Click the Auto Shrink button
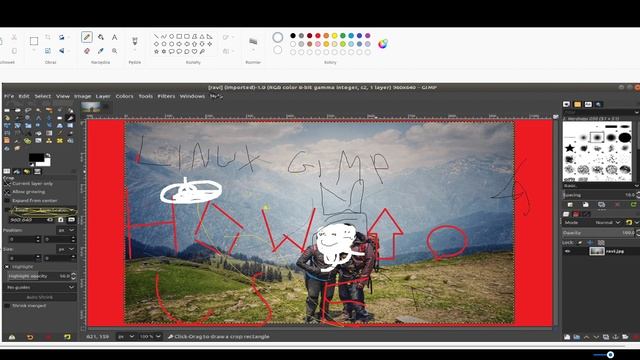This screenshot has width=640, height=360. coord(40,297)
